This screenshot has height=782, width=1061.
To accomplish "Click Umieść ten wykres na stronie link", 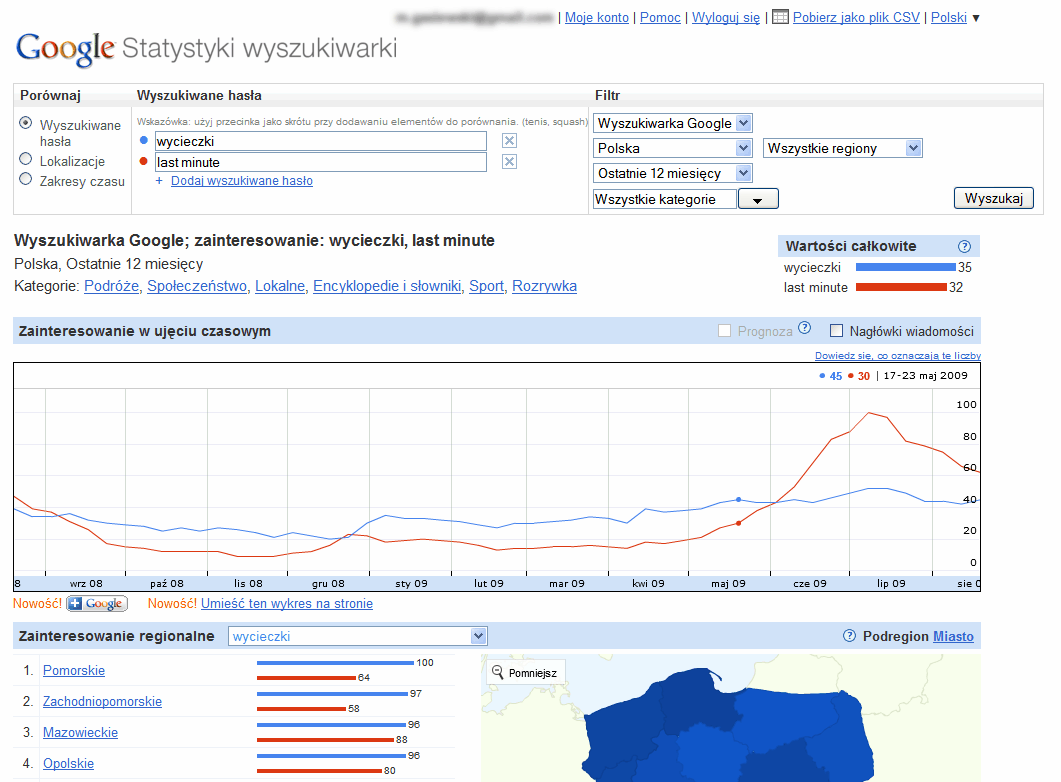I will (x=287, y=603).
